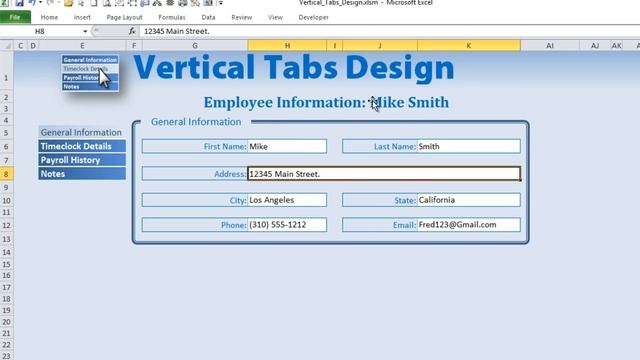Switch to the Data ribbon tab
Image resolution: width=640 pixels, height=360 pixels.
click(x=208, y=17)
